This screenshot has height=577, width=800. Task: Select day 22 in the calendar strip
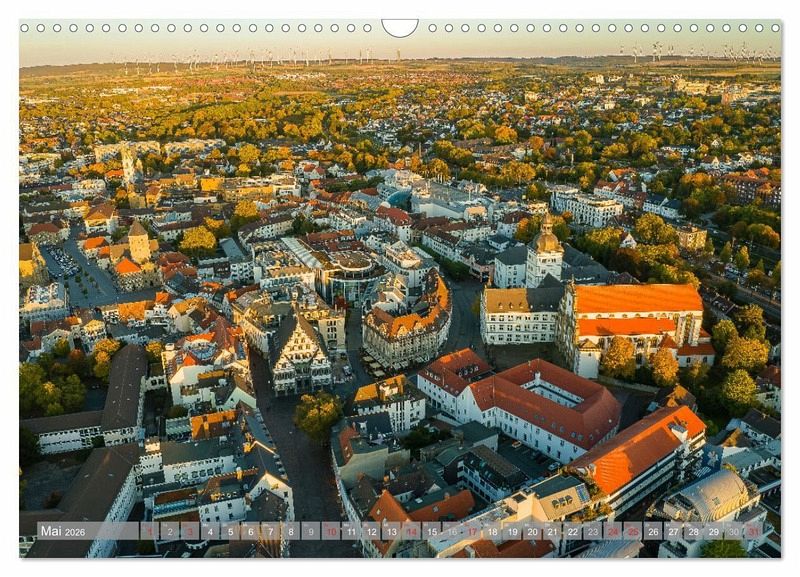coord(573,531)
